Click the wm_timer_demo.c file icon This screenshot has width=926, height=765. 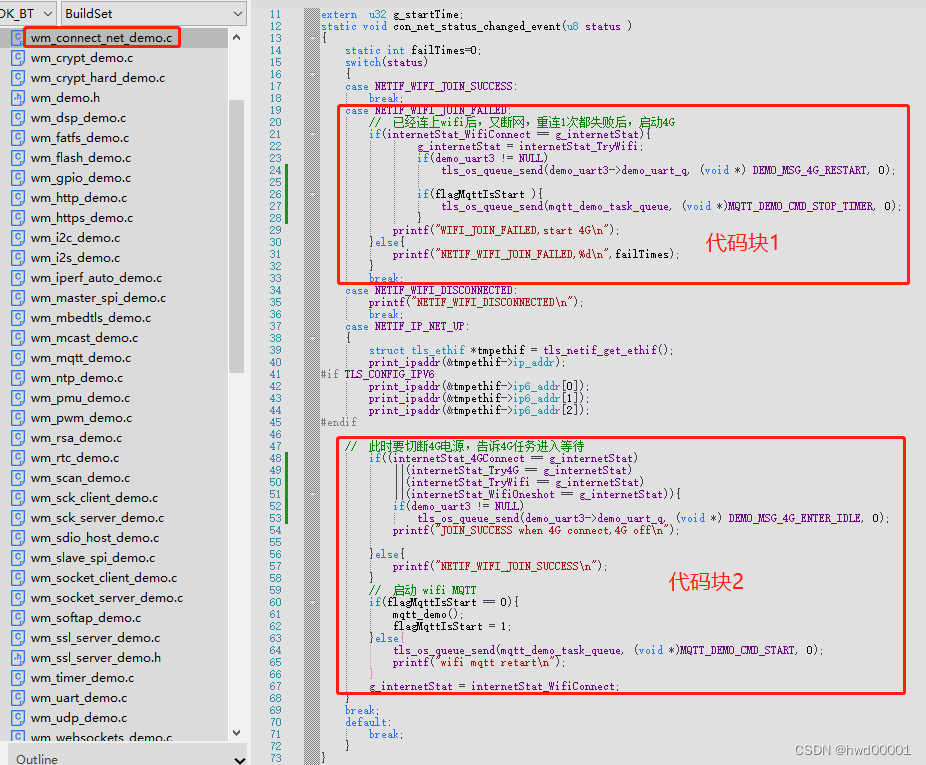pos(18,678)
